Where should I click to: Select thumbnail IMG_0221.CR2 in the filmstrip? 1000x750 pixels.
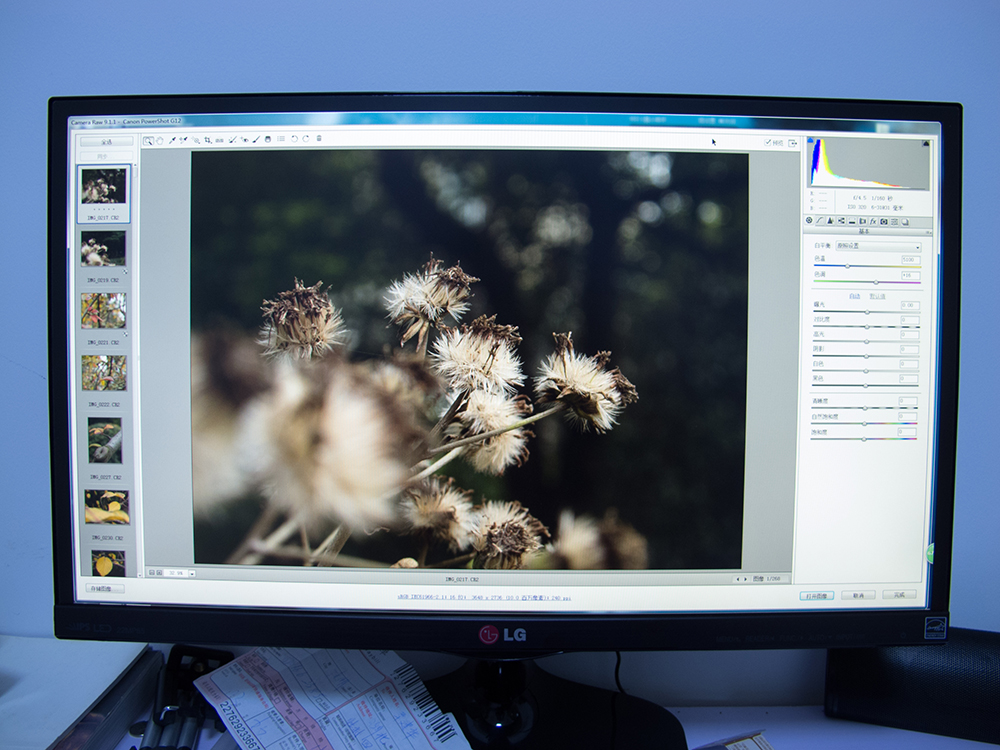pyautogui.click(x=104, y=311)
